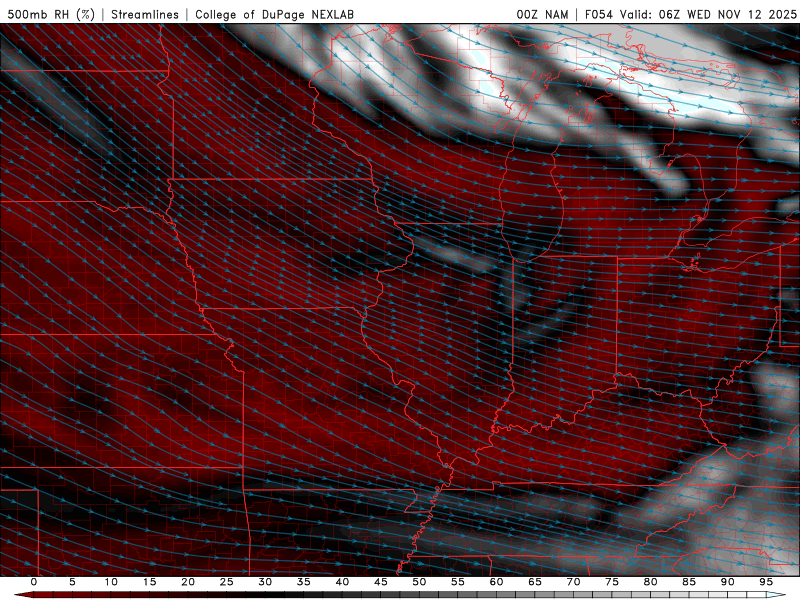Click the 'Streamlines' label in the header
This screenshot has height=600, width=800.
(x=145, y=14)
